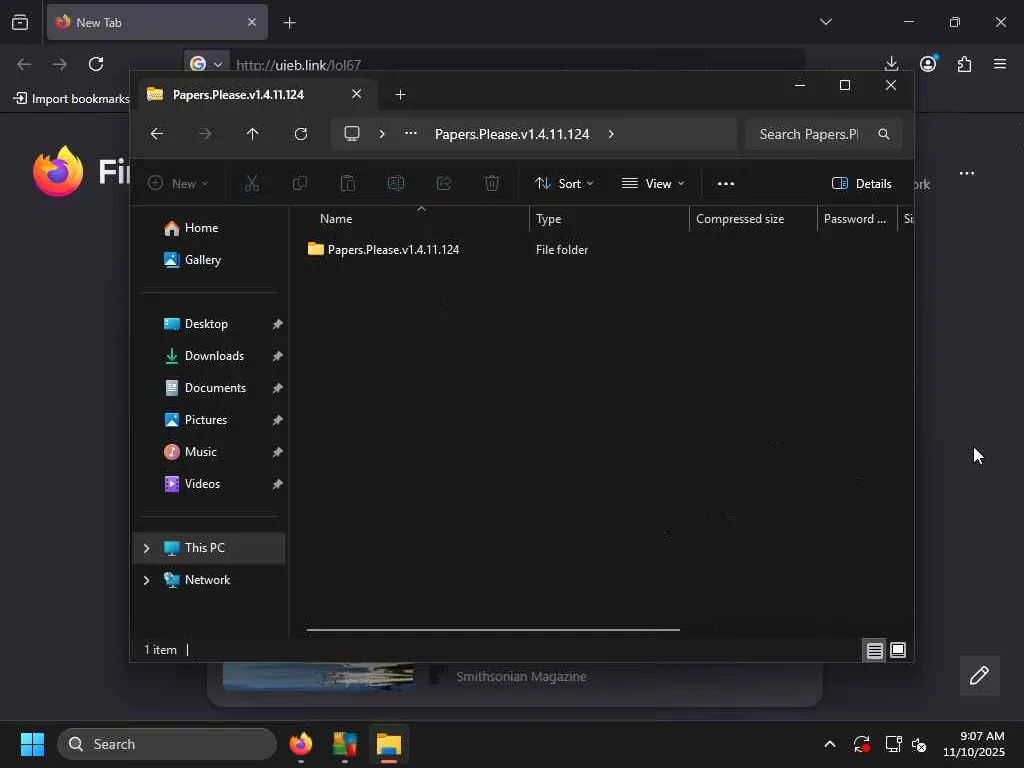Show hidden system tray icons
This screenshot has width=1024, height=768.
click(829, 744)
